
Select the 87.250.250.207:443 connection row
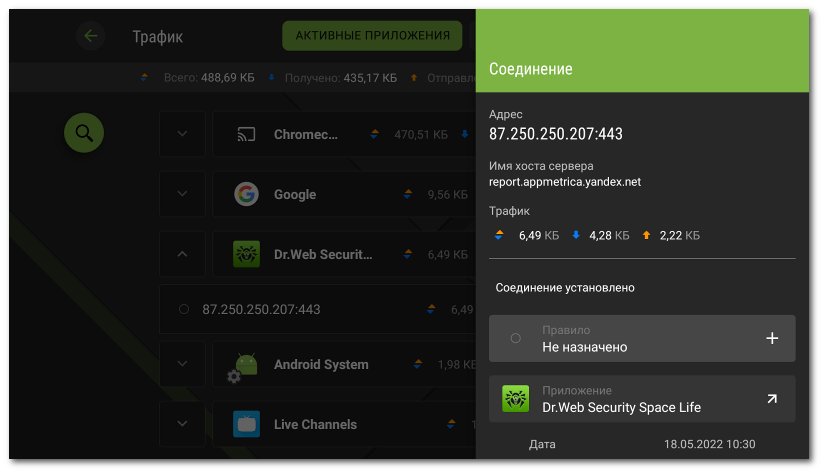(x=318, y=309)
